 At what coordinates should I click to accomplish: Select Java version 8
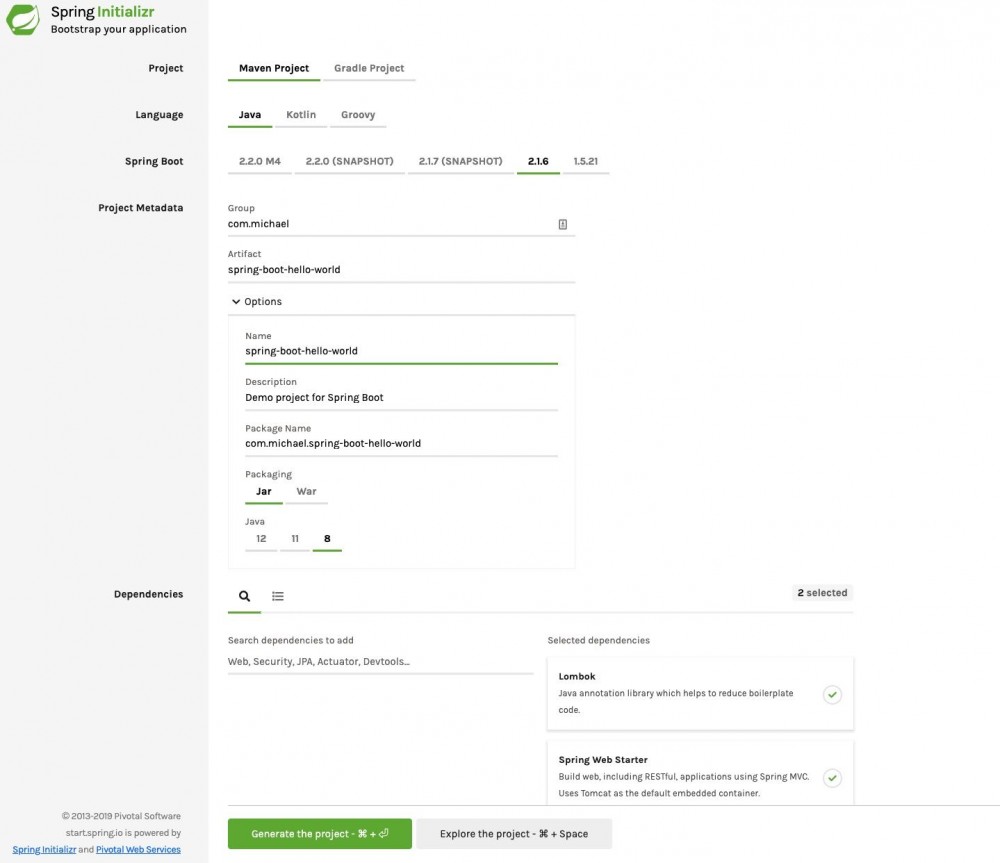coord(327,539)
